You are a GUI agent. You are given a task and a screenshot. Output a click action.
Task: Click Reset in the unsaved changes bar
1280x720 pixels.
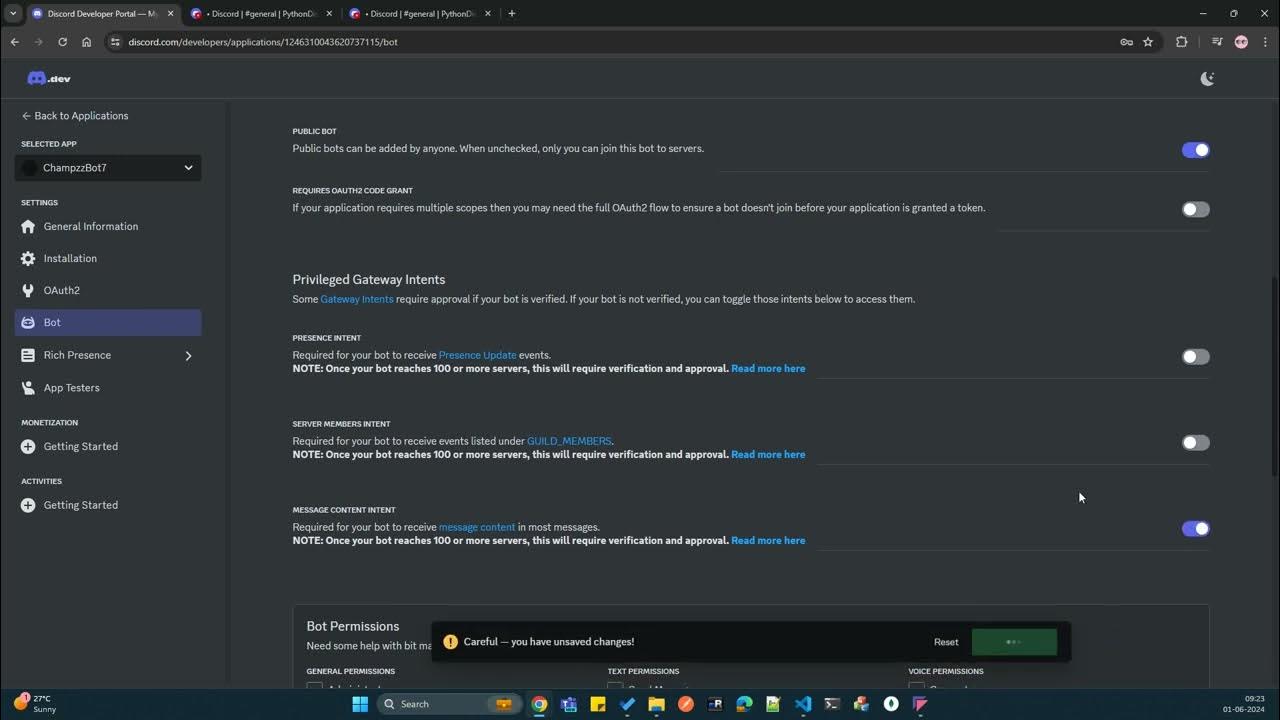click(946, 642)
